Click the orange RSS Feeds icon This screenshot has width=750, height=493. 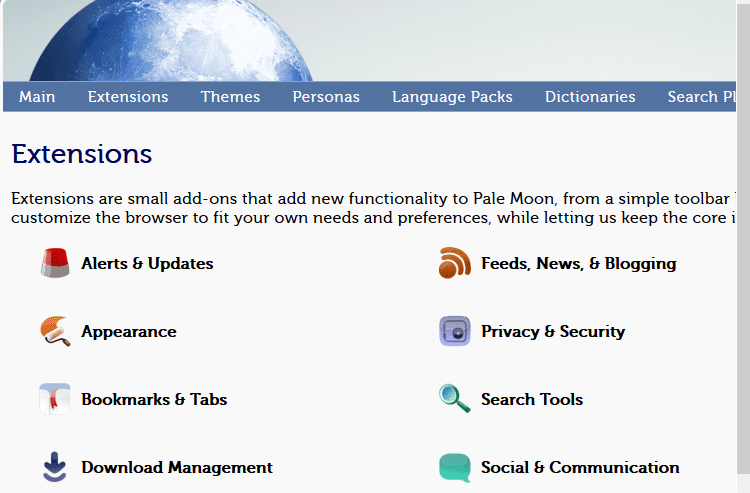tap(455, 263)
